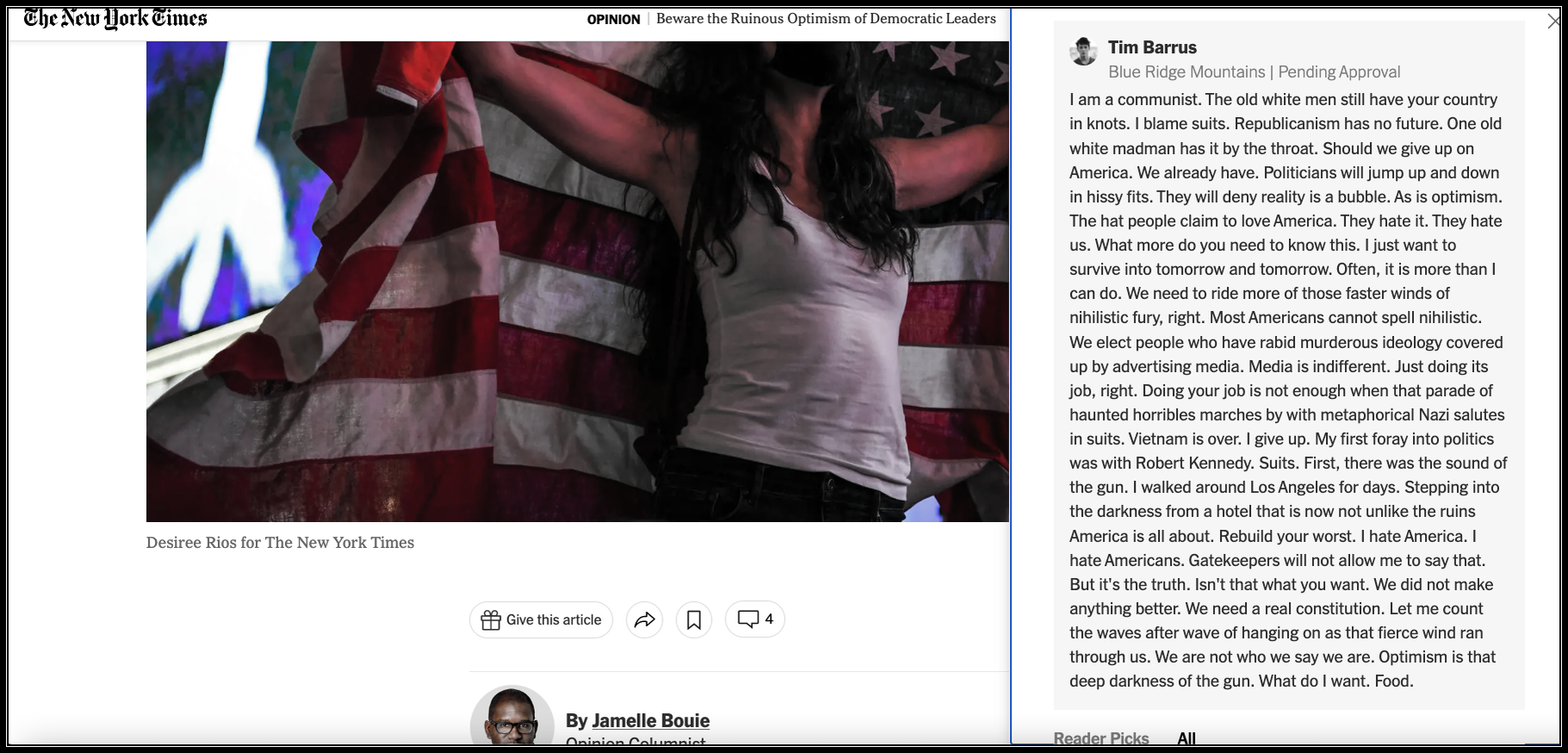This screenshot has width=1568, height=753.
Task: Click the OPINION section label
Action: [613, 19]
